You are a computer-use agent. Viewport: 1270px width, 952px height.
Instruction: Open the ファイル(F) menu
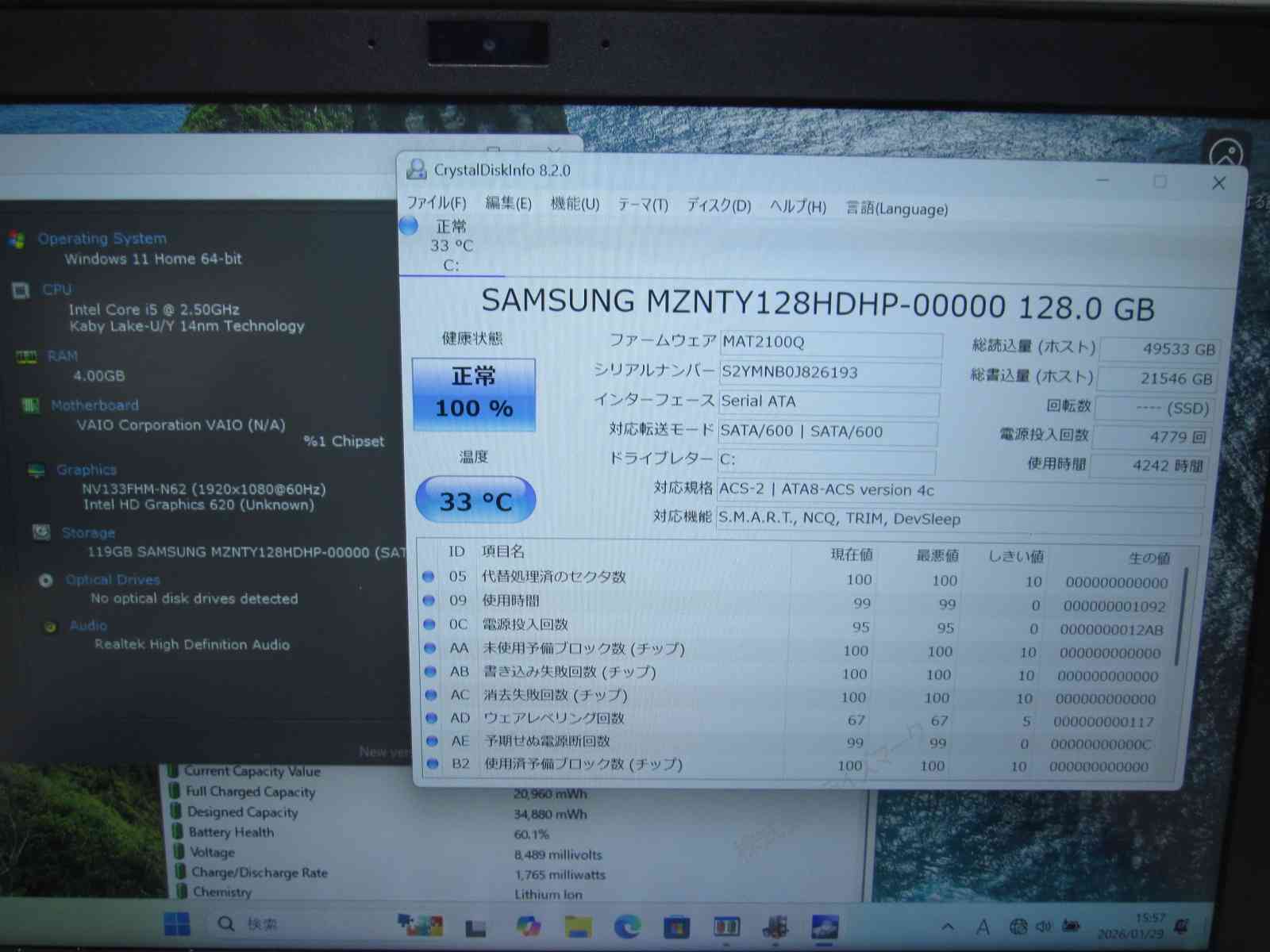point(436,203)
